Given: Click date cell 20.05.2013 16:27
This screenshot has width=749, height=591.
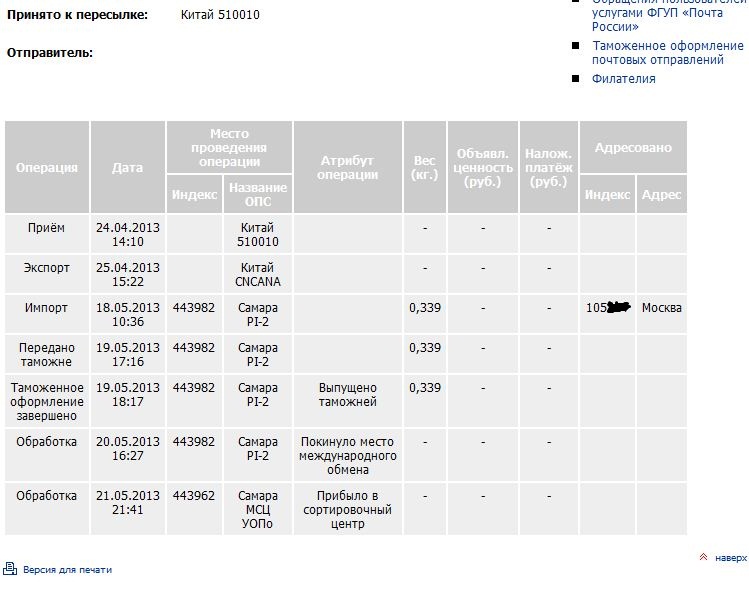Looking at the screenshot, I should click(x=128, y=455).
